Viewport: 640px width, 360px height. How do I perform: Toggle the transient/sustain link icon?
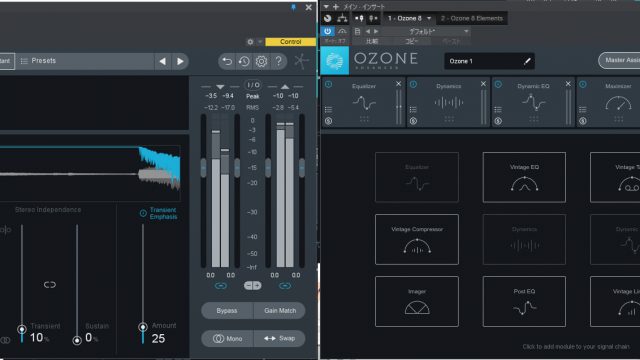coord(50,284)
